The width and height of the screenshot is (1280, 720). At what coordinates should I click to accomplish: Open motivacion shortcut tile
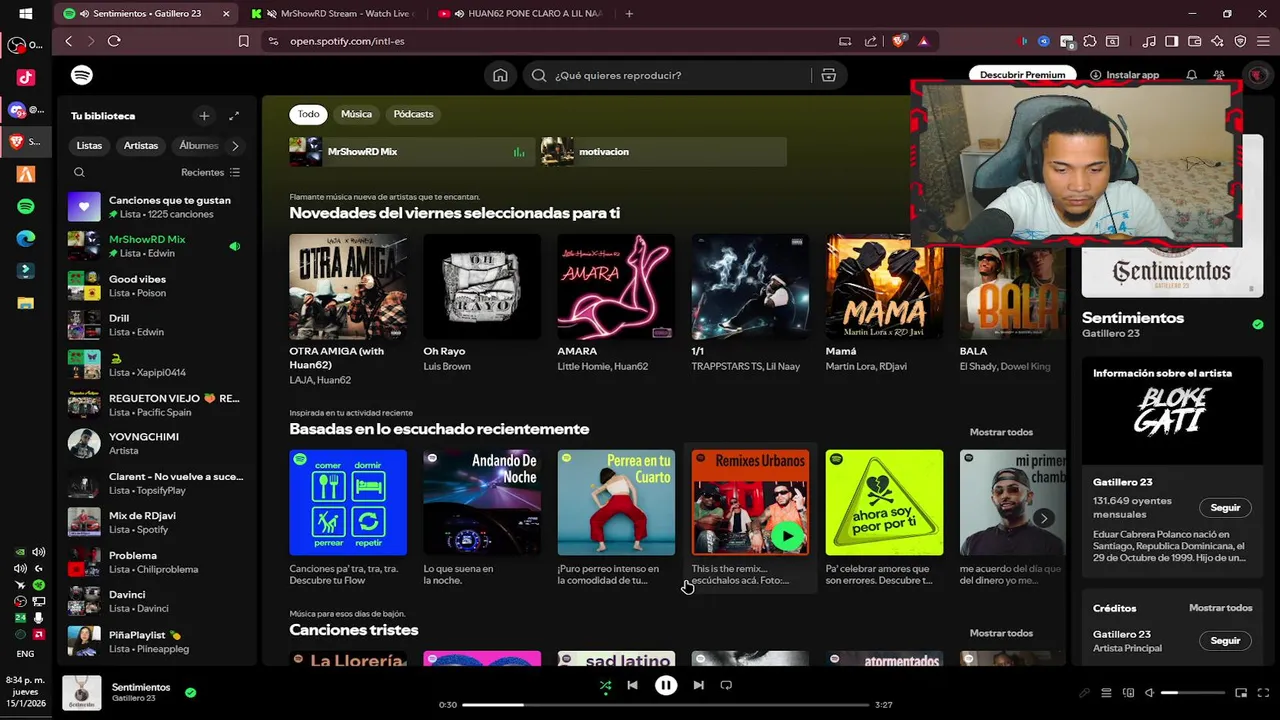[x=663, y=152]
